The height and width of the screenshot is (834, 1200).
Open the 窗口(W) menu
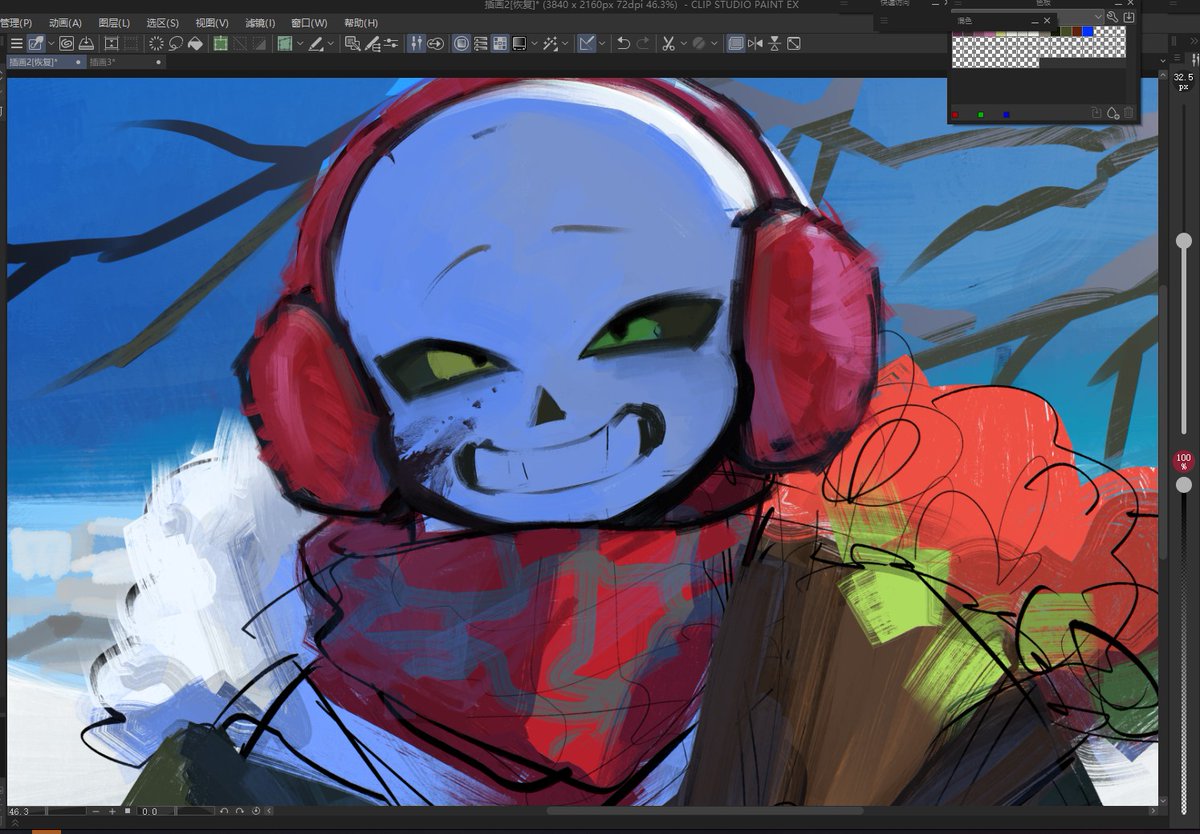(x=309, y=22)
